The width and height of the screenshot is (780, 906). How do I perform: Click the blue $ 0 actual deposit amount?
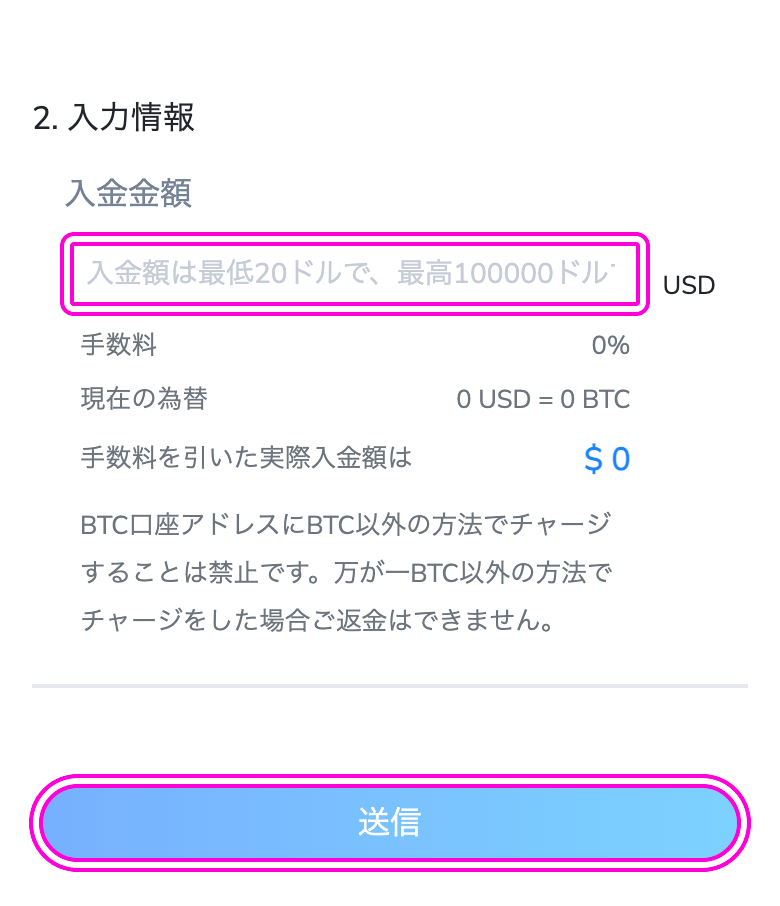[607, 459]
